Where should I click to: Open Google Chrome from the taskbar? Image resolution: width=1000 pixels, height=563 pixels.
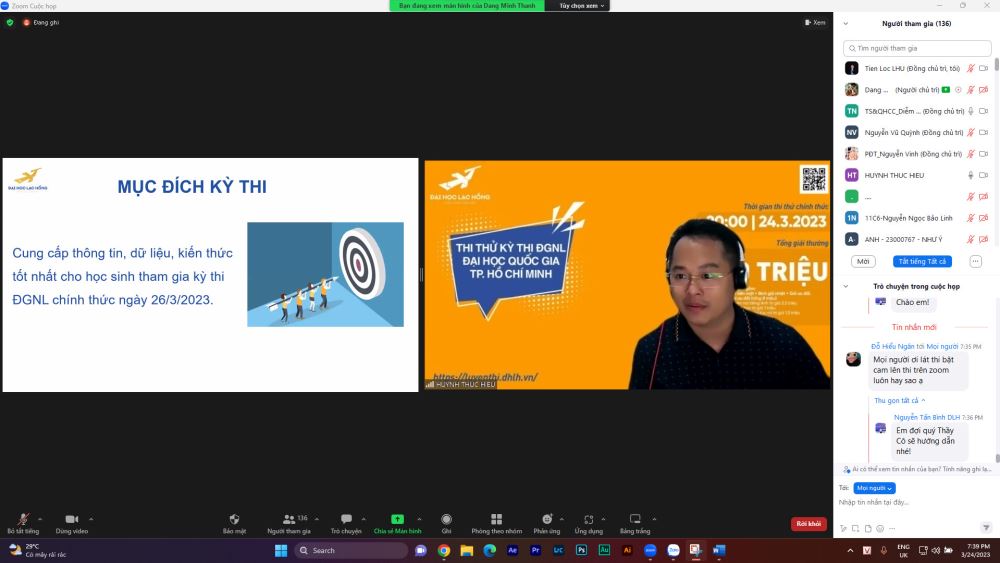(444, 550)
